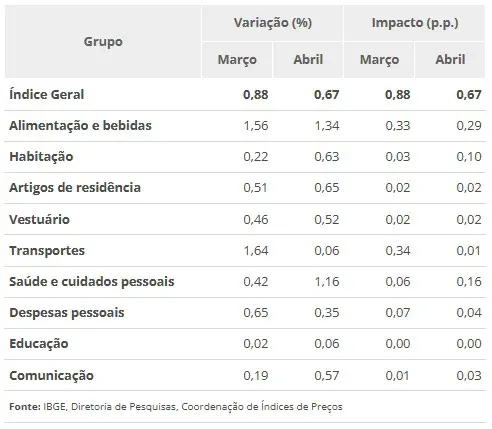The image size is (492, 429).
Task: Click the Comunicação row label
Action: [51, 376]
